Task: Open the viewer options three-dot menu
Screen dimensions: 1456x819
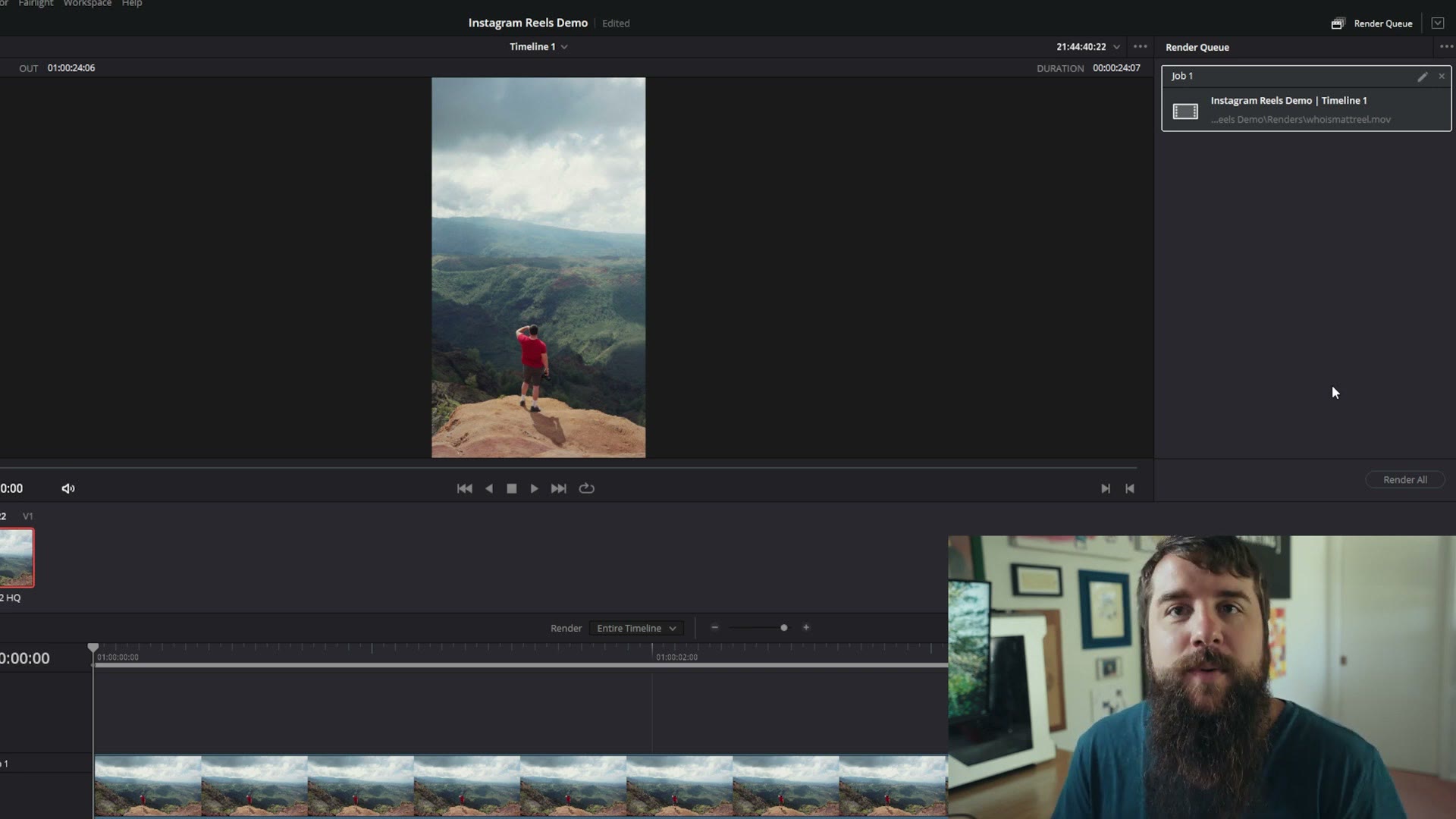Action: tap(1140, 47)
